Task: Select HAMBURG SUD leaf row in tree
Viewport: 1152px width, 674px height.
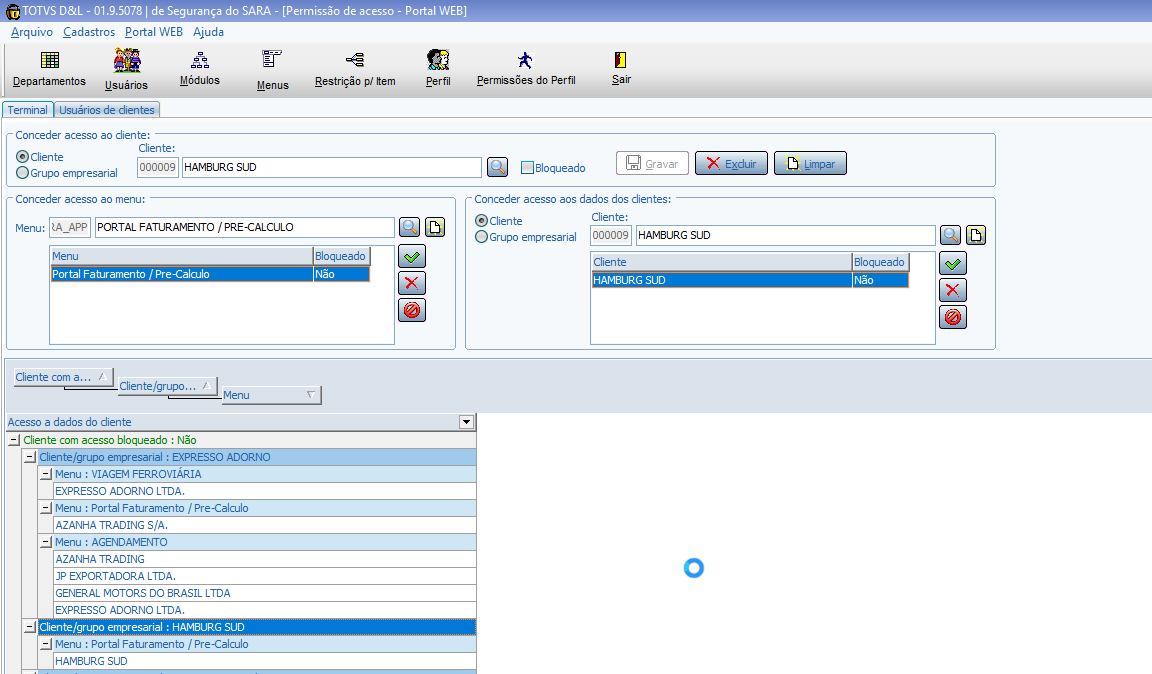Action: (265, 661)
